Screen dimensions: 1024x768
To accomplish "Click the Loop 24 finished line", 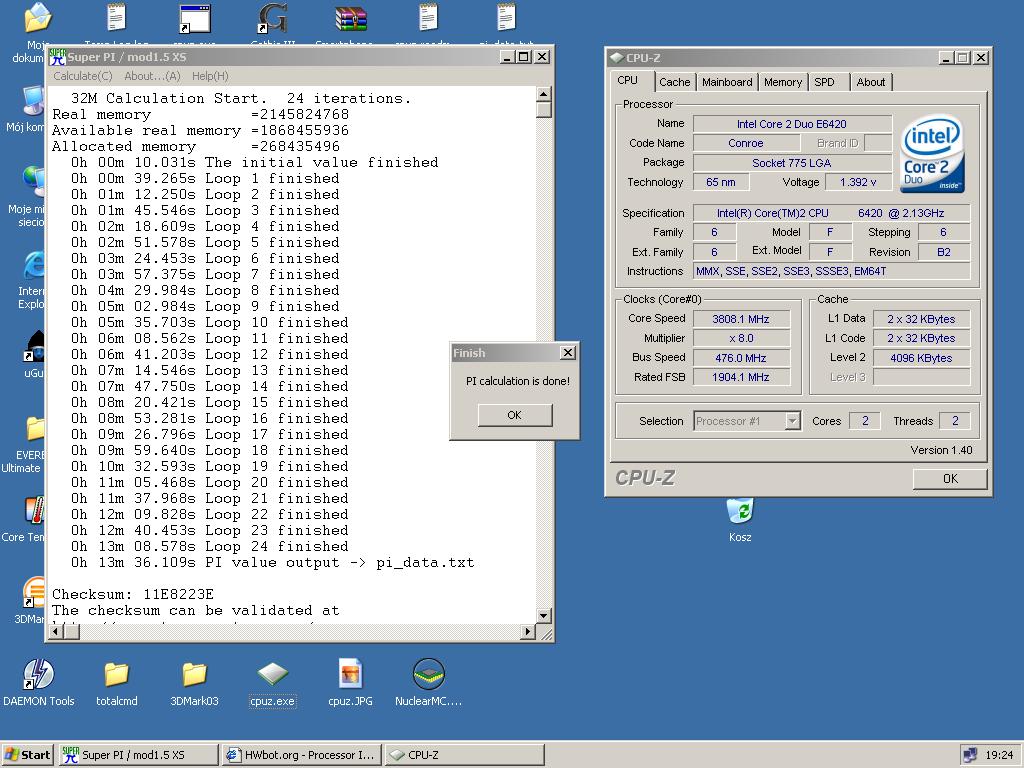I will tap(210, 546).
